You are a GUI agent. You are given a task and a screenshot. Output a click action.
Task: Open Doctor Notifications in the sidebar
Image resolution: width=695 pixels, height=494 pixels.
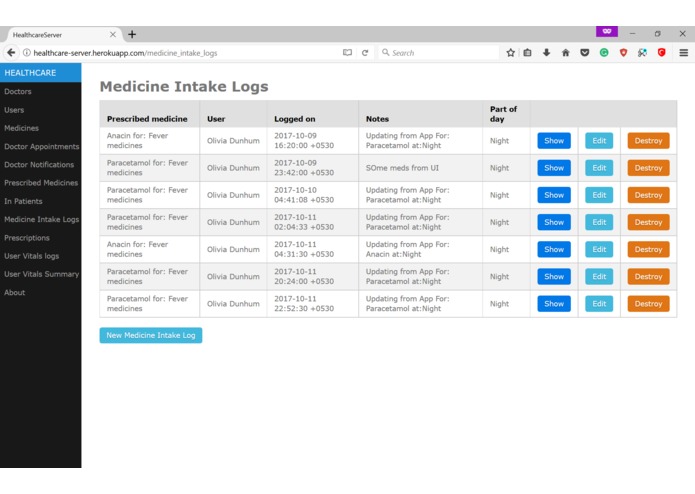[39, 164]
